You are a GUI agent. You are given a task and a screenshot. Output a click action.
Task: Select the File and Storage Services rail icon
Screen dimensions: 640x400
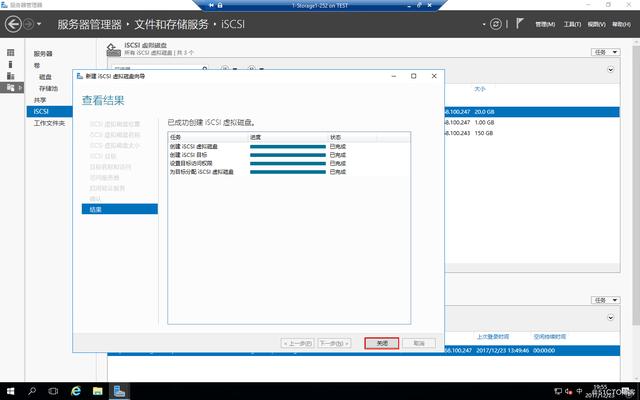click(x=11, y=87)
